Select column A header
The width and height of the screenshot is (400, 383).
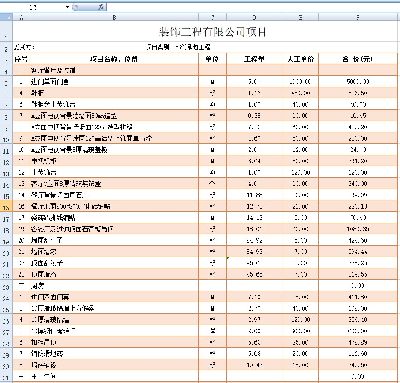click(x=22, y=17)
